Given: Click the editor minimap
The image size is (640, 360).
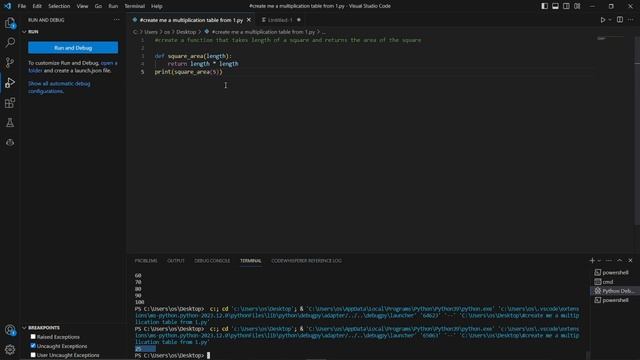Looking at the screenshot, I should pyautogui.click(x=610, y=39).
